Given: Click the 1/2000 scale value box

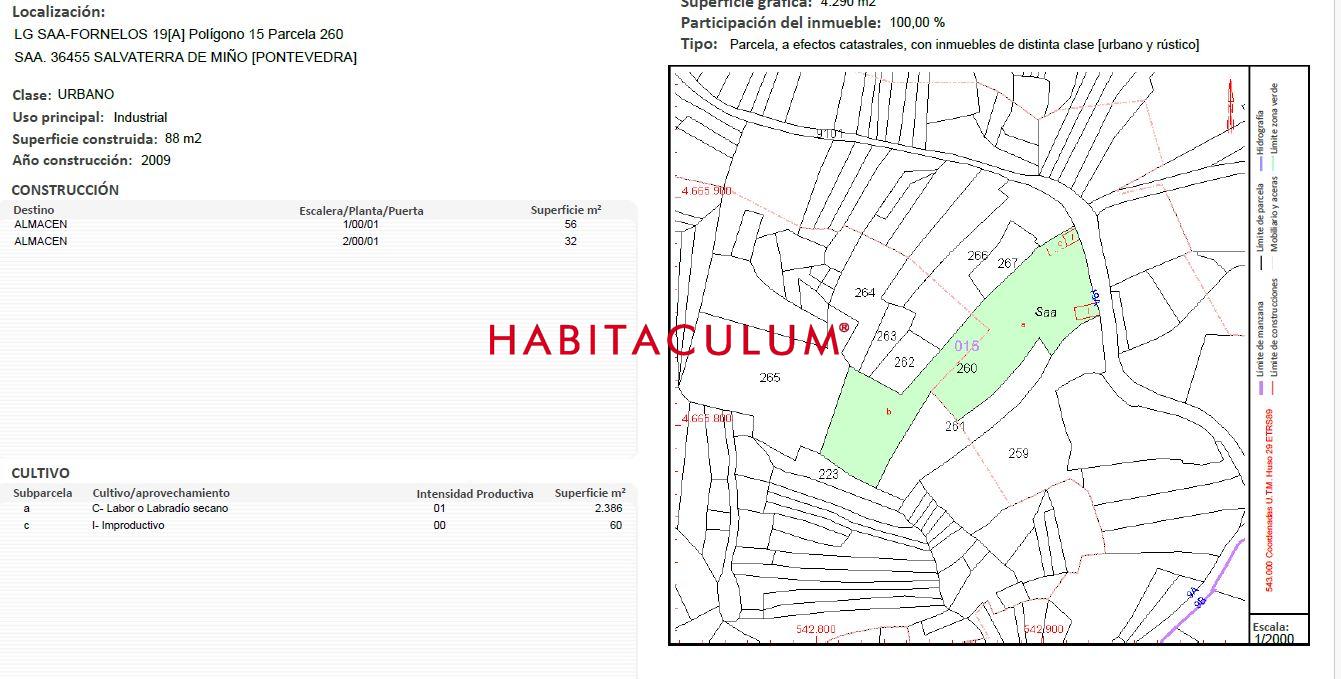Looking at the screenshot, I should click(x=1273, y=639).
